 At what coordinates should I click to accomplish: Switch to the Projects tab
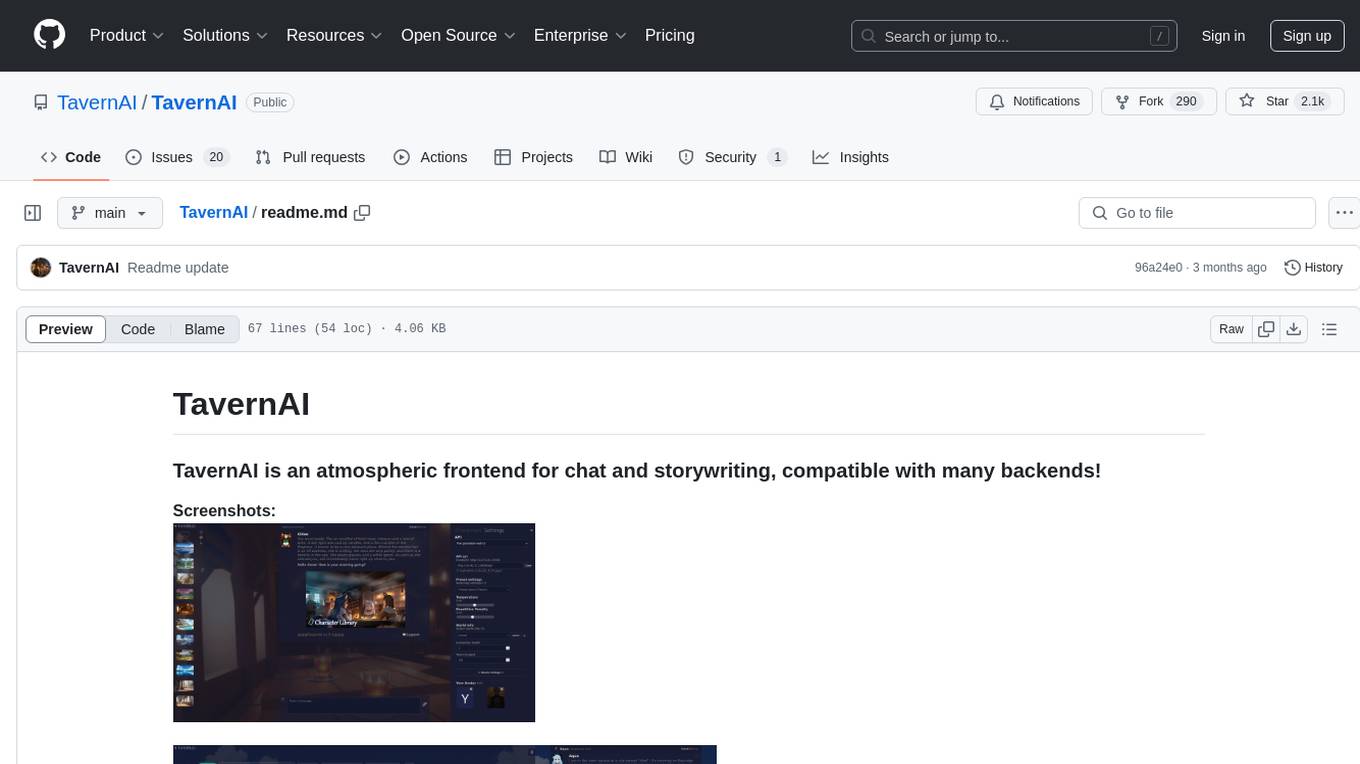pos(533,157)
